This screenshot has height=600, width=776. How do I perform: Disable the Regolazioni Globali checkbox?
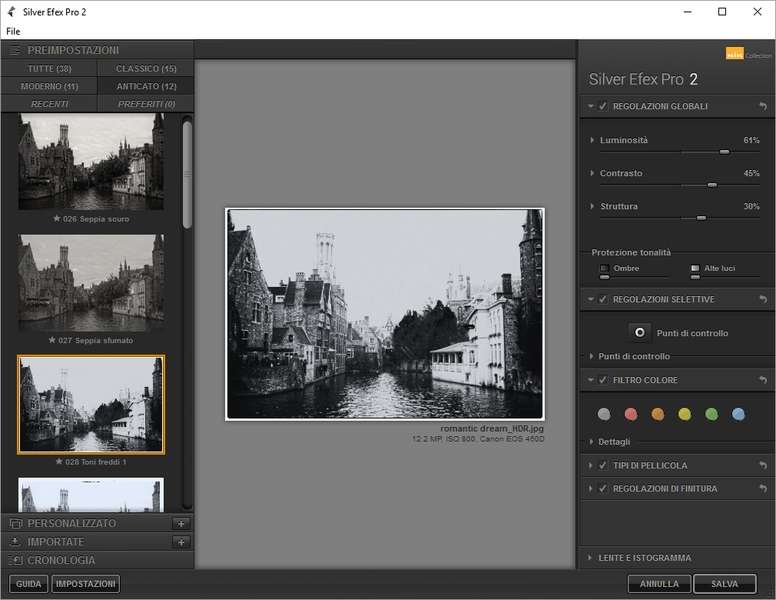coord(603,106)
